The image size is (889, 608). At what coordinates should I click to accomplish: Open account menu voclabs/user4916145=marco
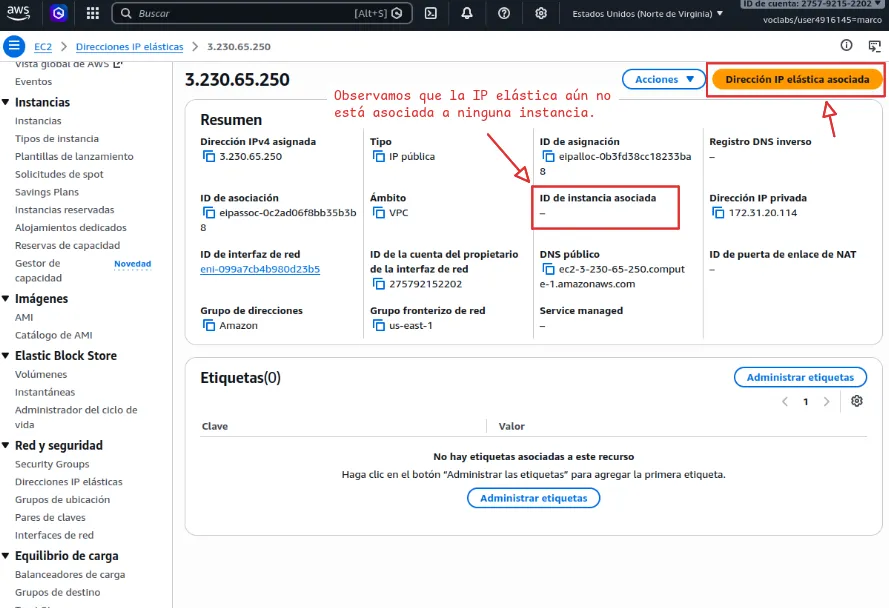[822, 20]
